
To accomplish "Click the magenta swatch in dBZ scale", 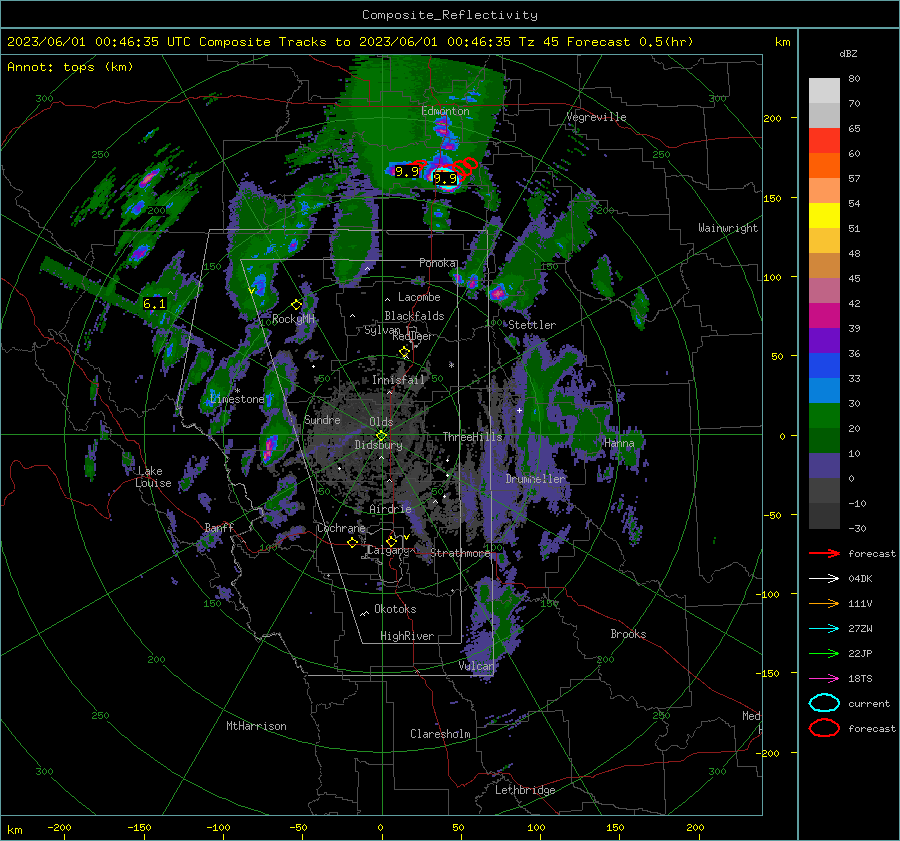I will click(824, 315).
